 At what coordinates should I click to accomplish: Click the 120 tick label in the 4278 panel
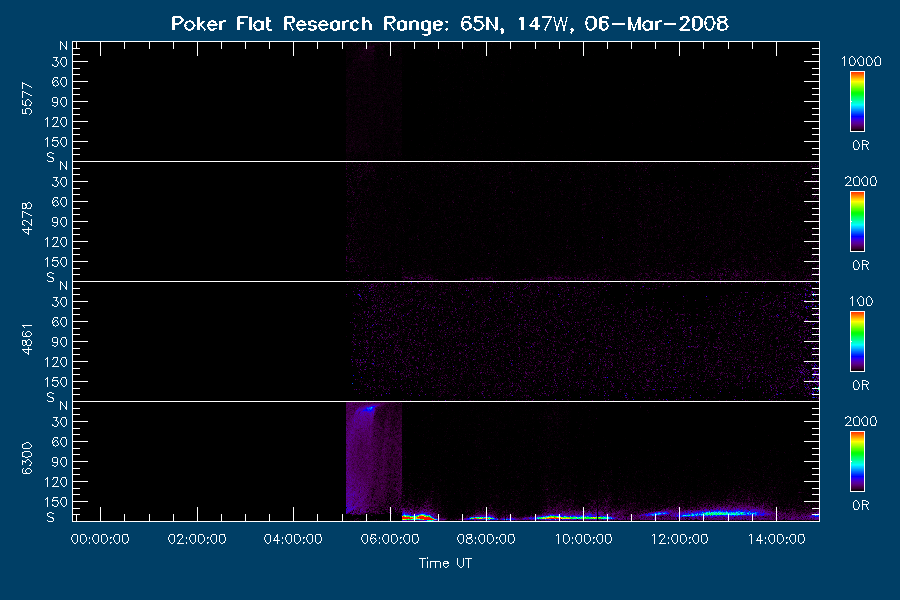(x=56, y=242)
